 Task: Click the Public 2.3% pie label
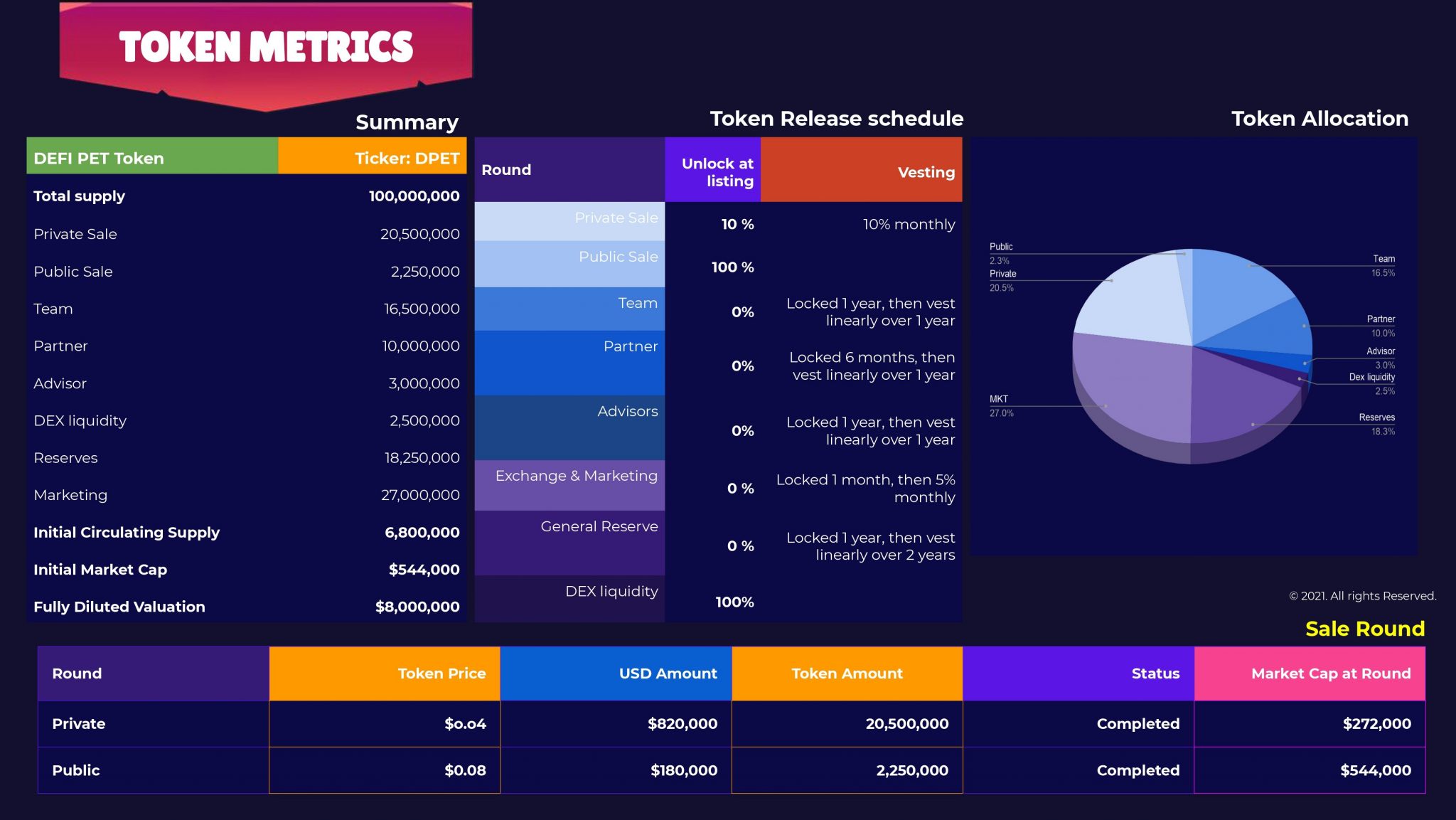(x=1001, y=254)
